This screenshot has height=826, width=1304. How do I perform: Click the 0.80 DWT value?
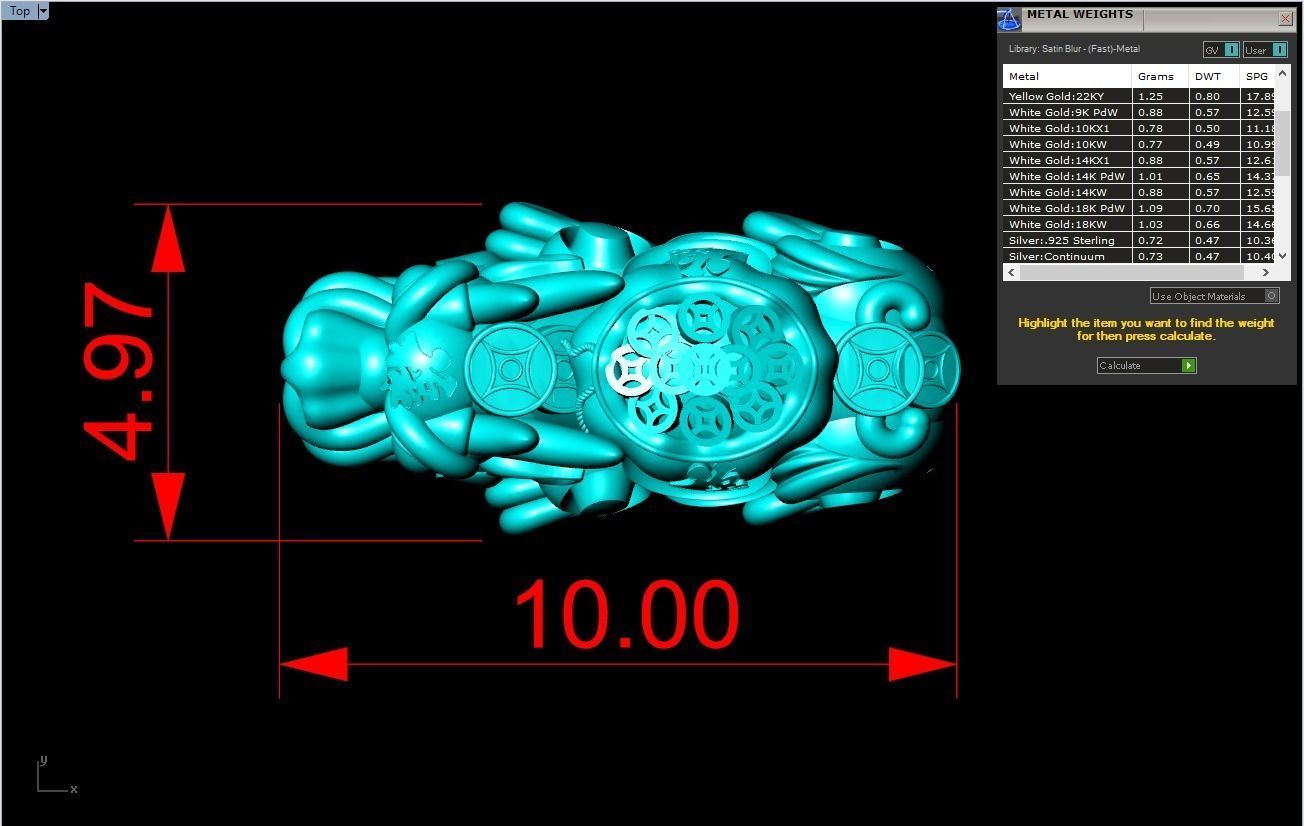click(x=1207, y=96)
